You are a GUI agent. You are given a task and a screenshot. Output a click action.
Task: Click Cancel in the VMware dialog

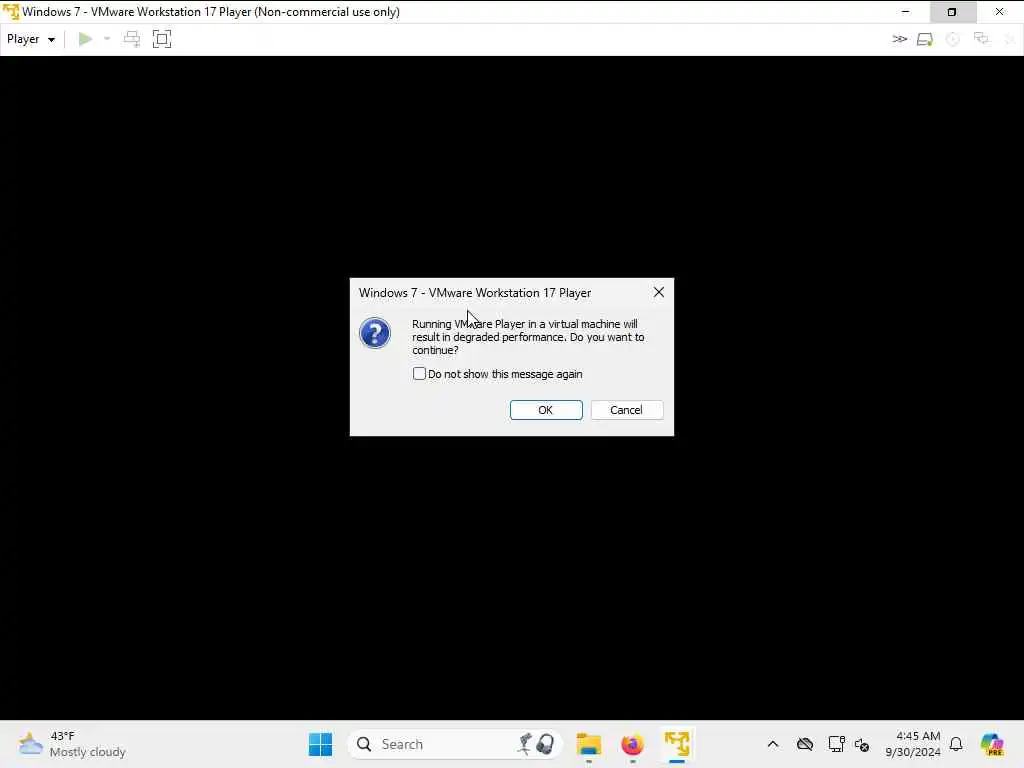[627, 410]
